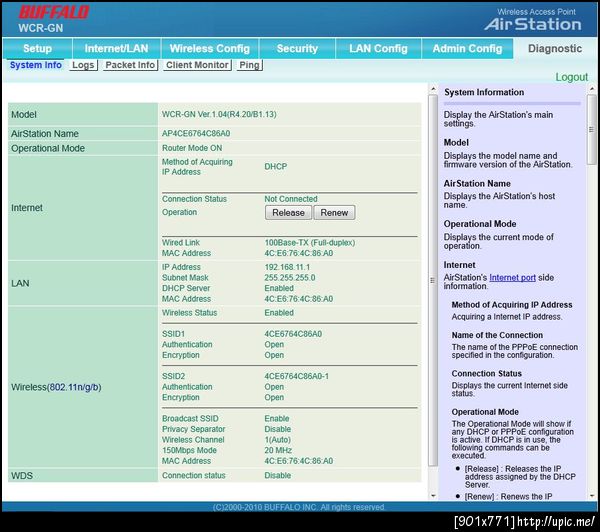Click the SSID1 value 4CE6764C86A0
This screenshot has width=600, height=532.
coord(293,334)
